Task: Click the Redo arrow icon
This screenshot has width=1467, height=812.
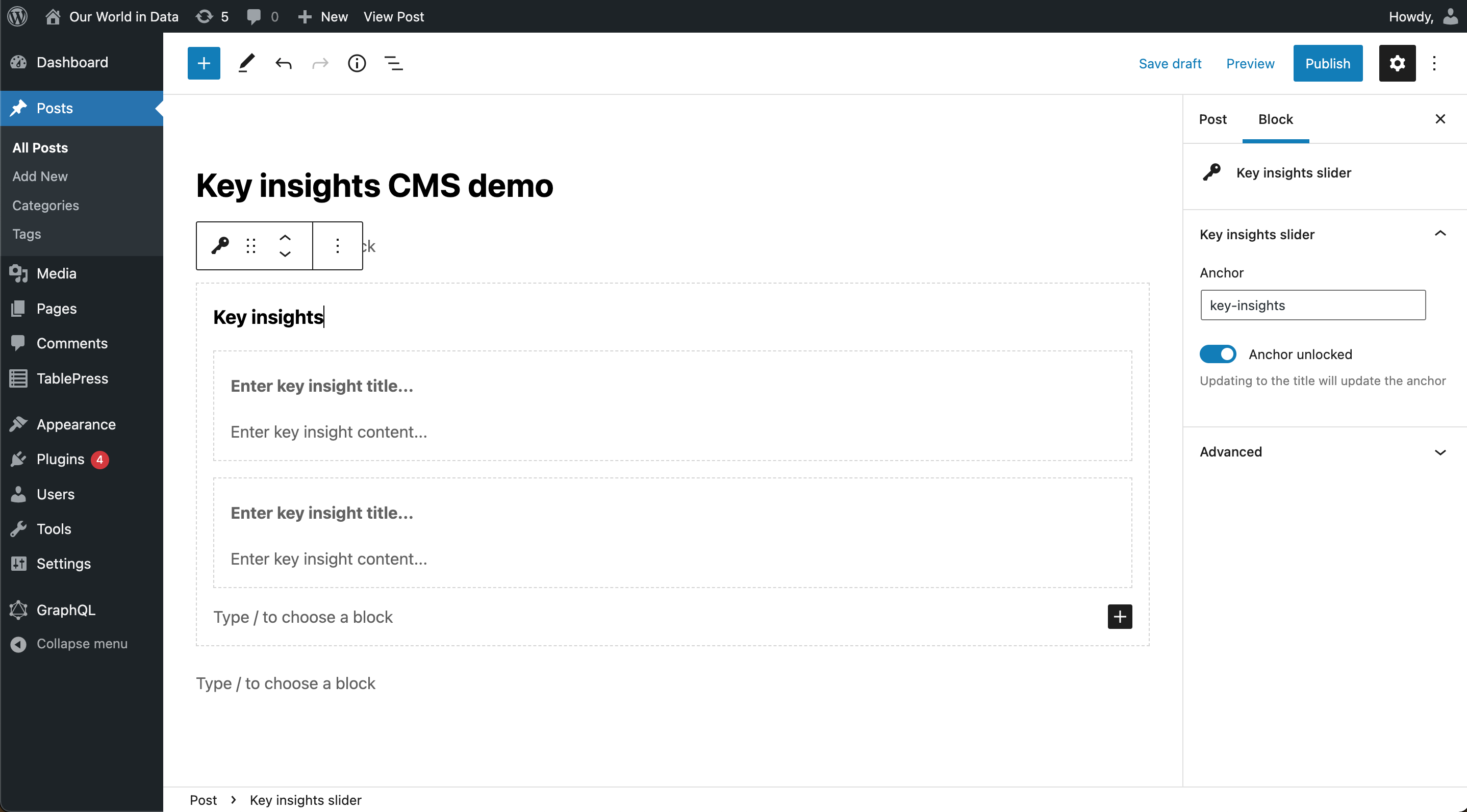Action: 319,63
